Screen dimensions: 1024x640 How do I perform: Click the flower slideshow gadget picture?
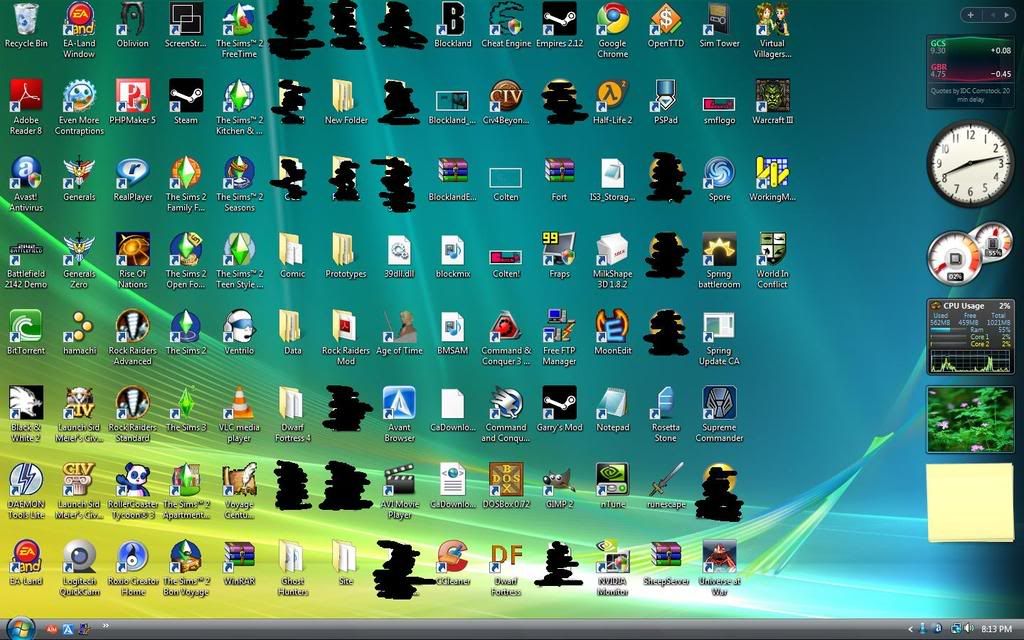pos(970,419)
